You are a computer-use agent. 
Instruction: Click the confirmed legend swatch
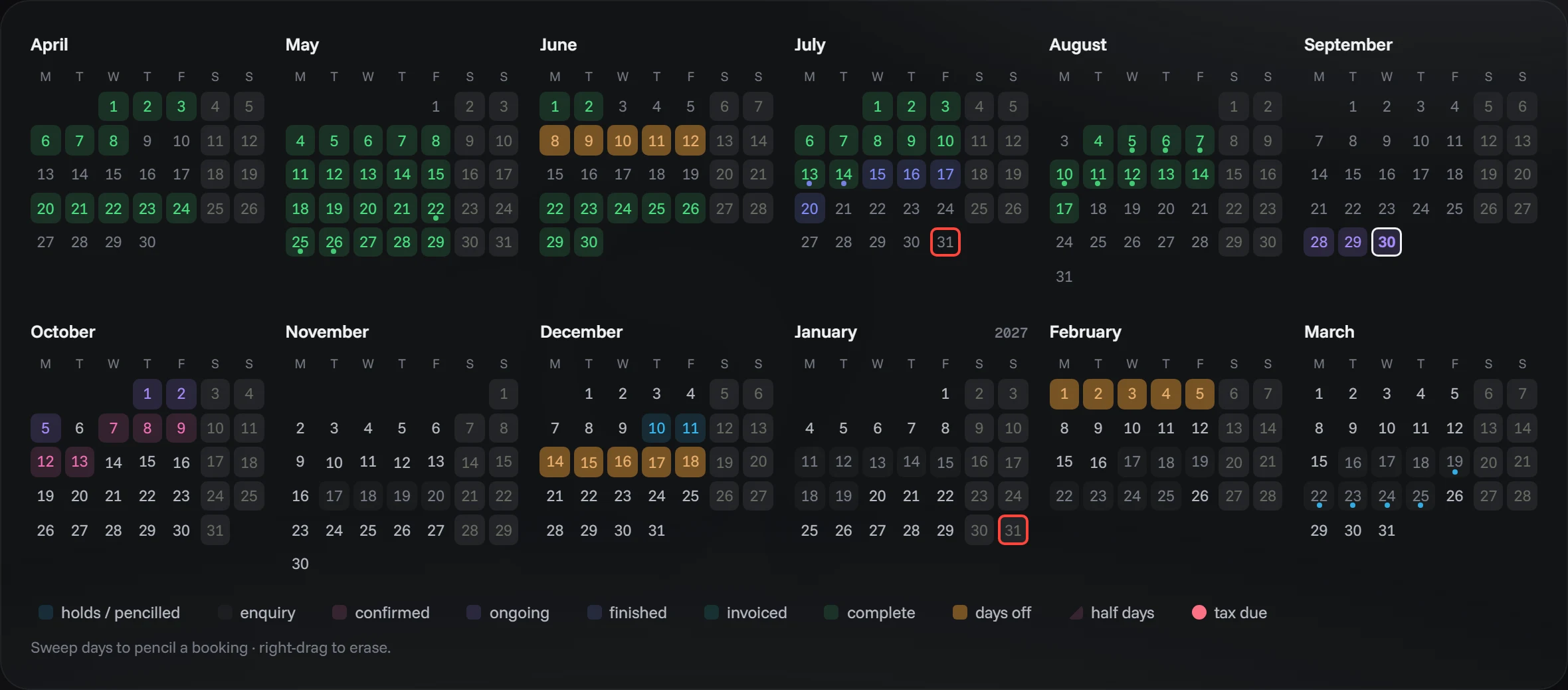coord(340,612)
